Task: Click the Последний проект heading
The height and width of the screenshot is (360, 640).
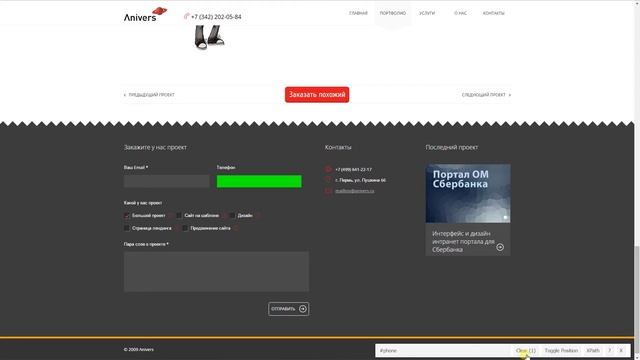Action: coord(451,147)
